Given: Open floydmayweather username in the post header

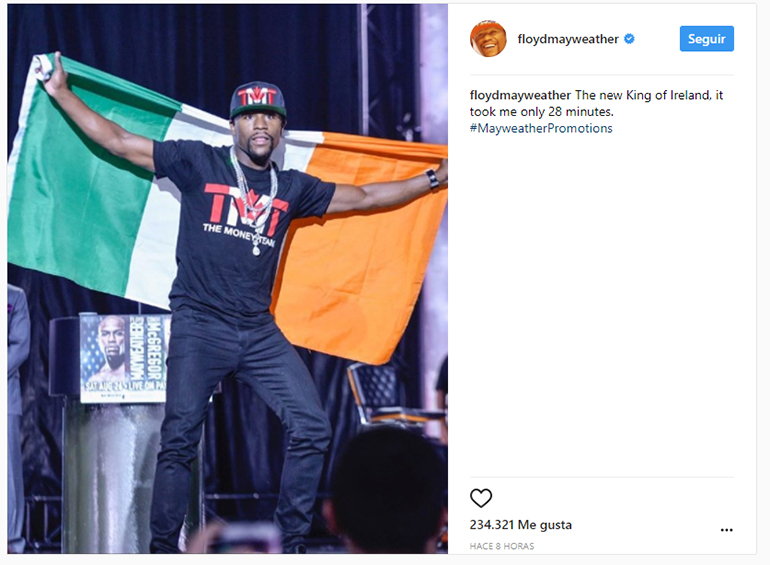Looking at the screenshot, I should click(568, 39).
